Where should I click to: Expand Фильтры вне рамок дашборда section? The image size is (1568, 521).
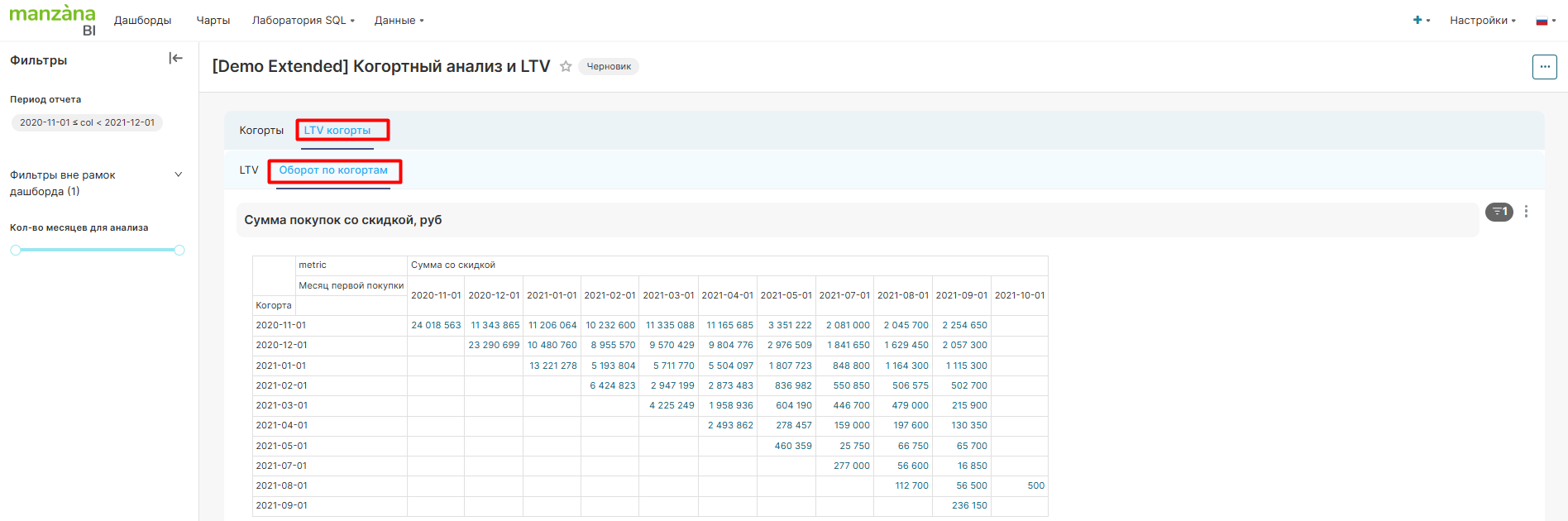[x=178, y=174]
